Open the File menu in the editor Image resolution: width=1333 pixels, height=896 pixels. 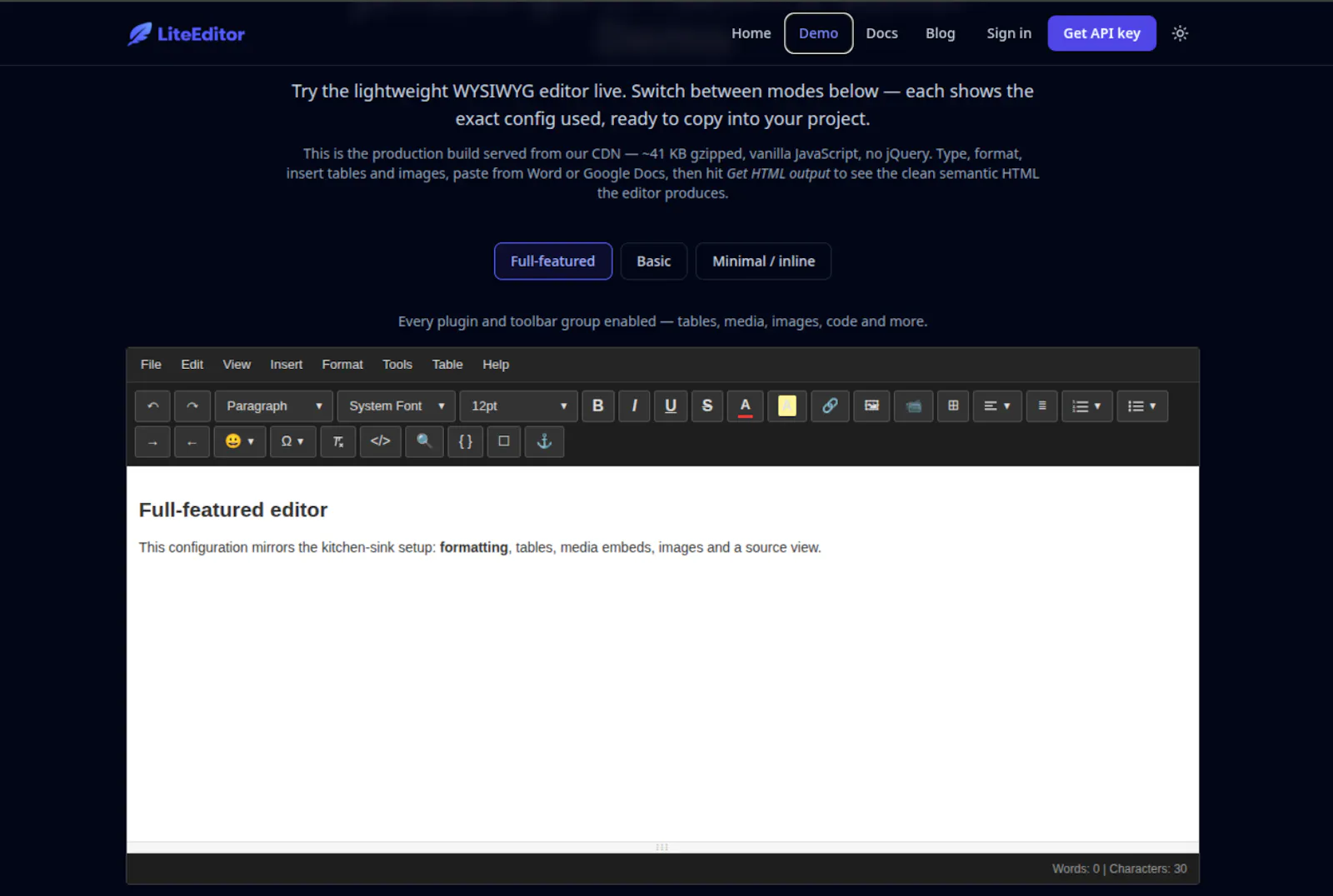(x=151, y=365)
